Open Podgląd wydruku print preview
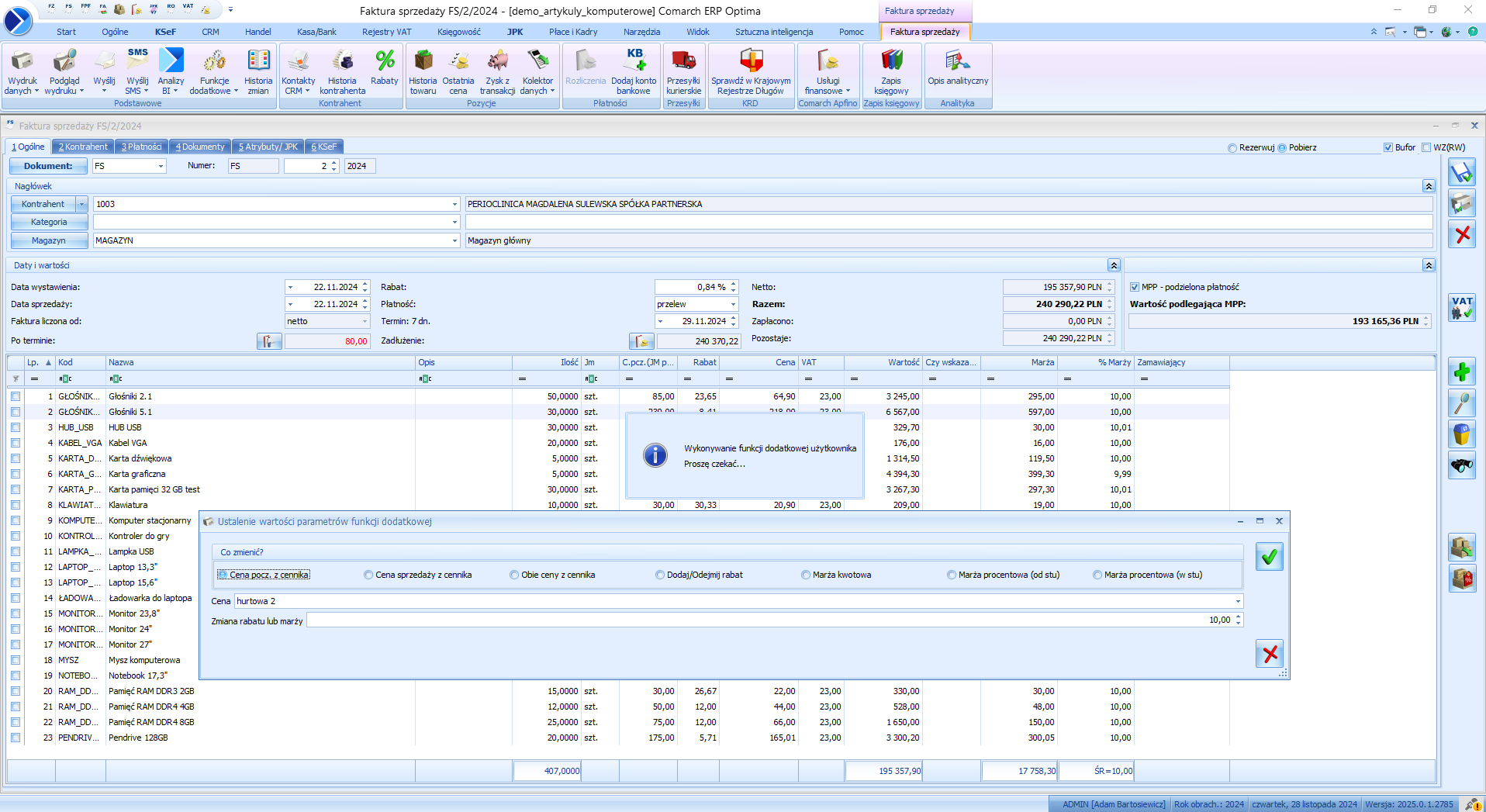This screenshot has height=812, width=1486. [x=64, y=71]
